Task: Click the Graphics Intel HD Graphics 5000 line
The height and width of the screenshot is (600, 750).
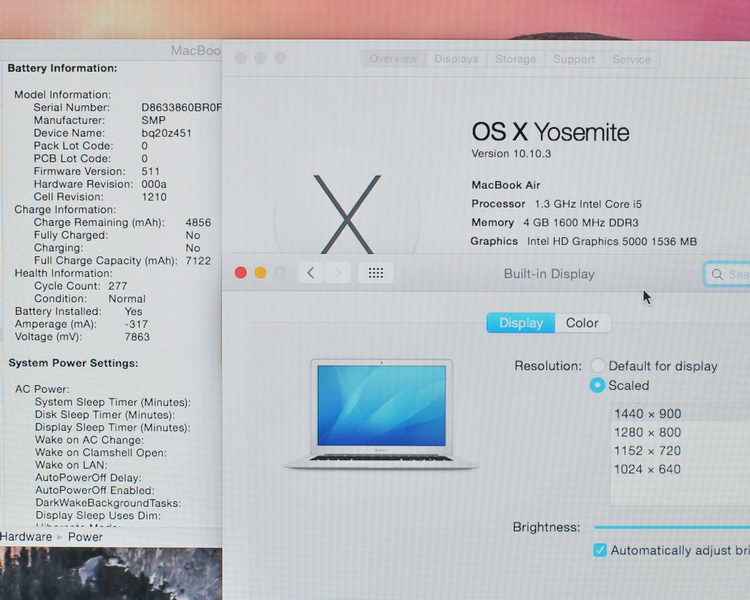Action: pos(584,241)
